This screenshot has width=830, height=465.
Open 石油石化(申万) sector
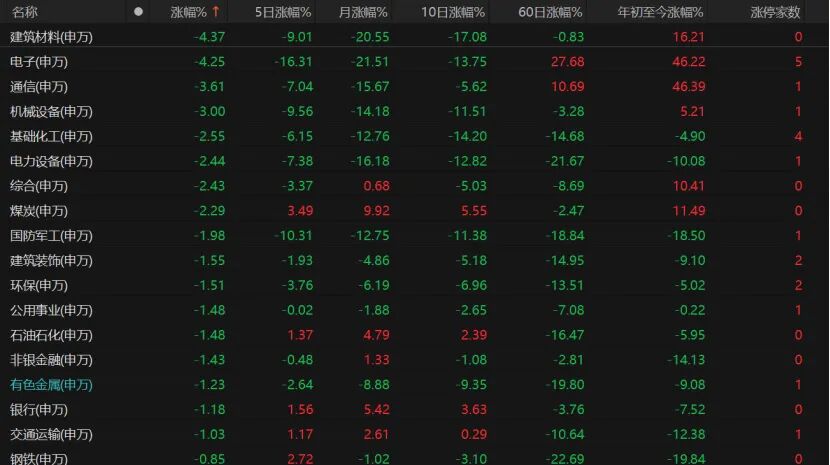point(51,335)
